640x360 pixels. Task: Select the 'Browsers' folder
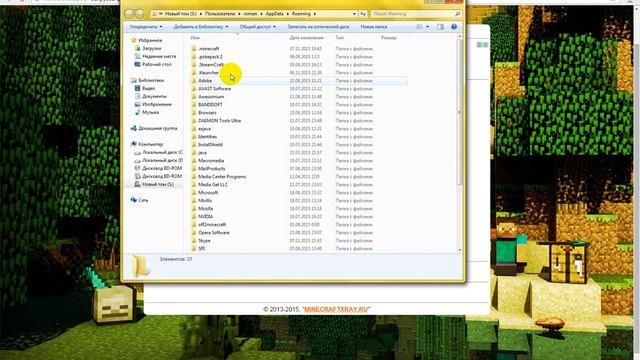(207, 113)
